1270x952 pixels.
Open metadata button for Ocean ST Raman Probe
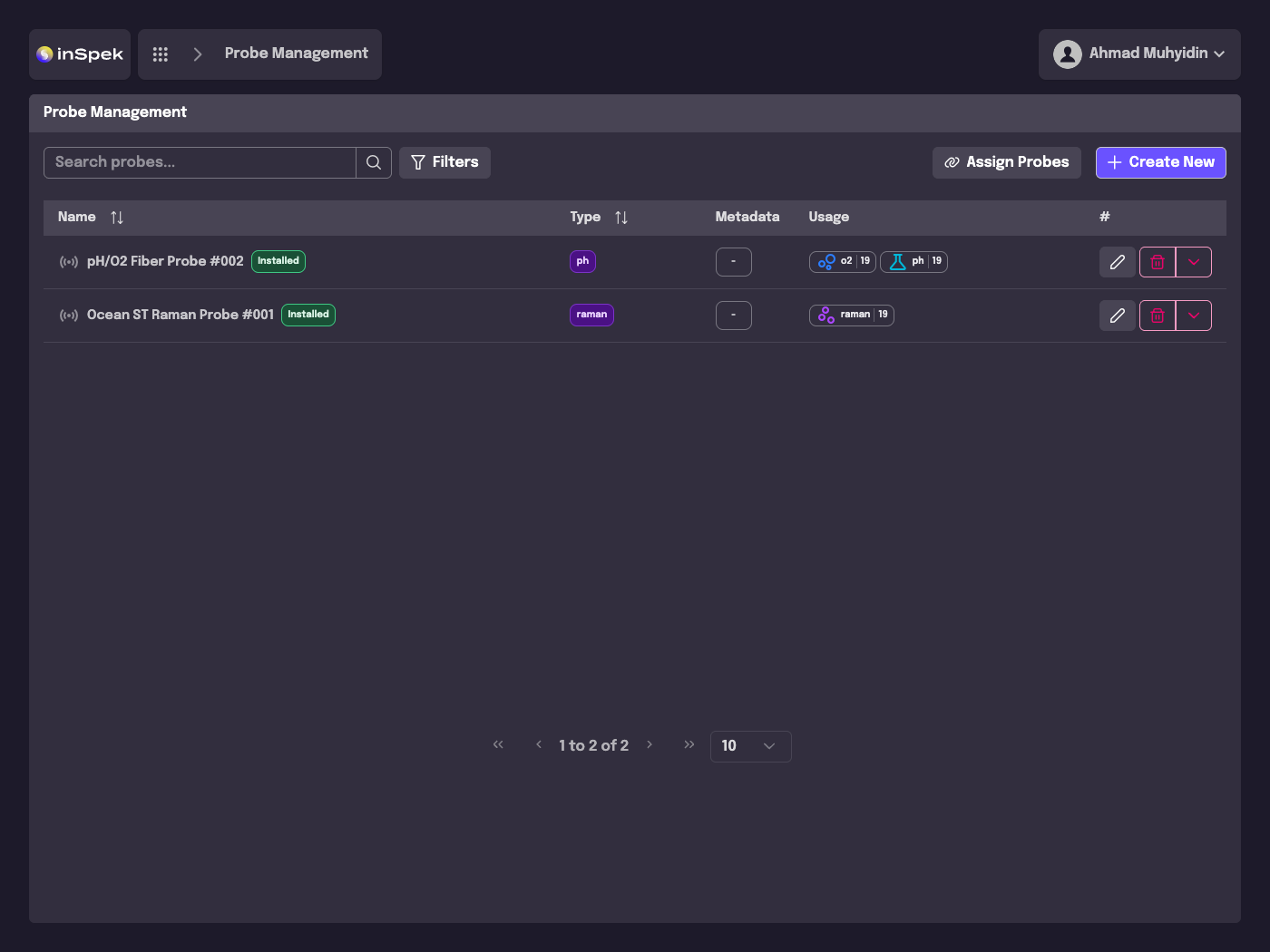pos(734,316)
